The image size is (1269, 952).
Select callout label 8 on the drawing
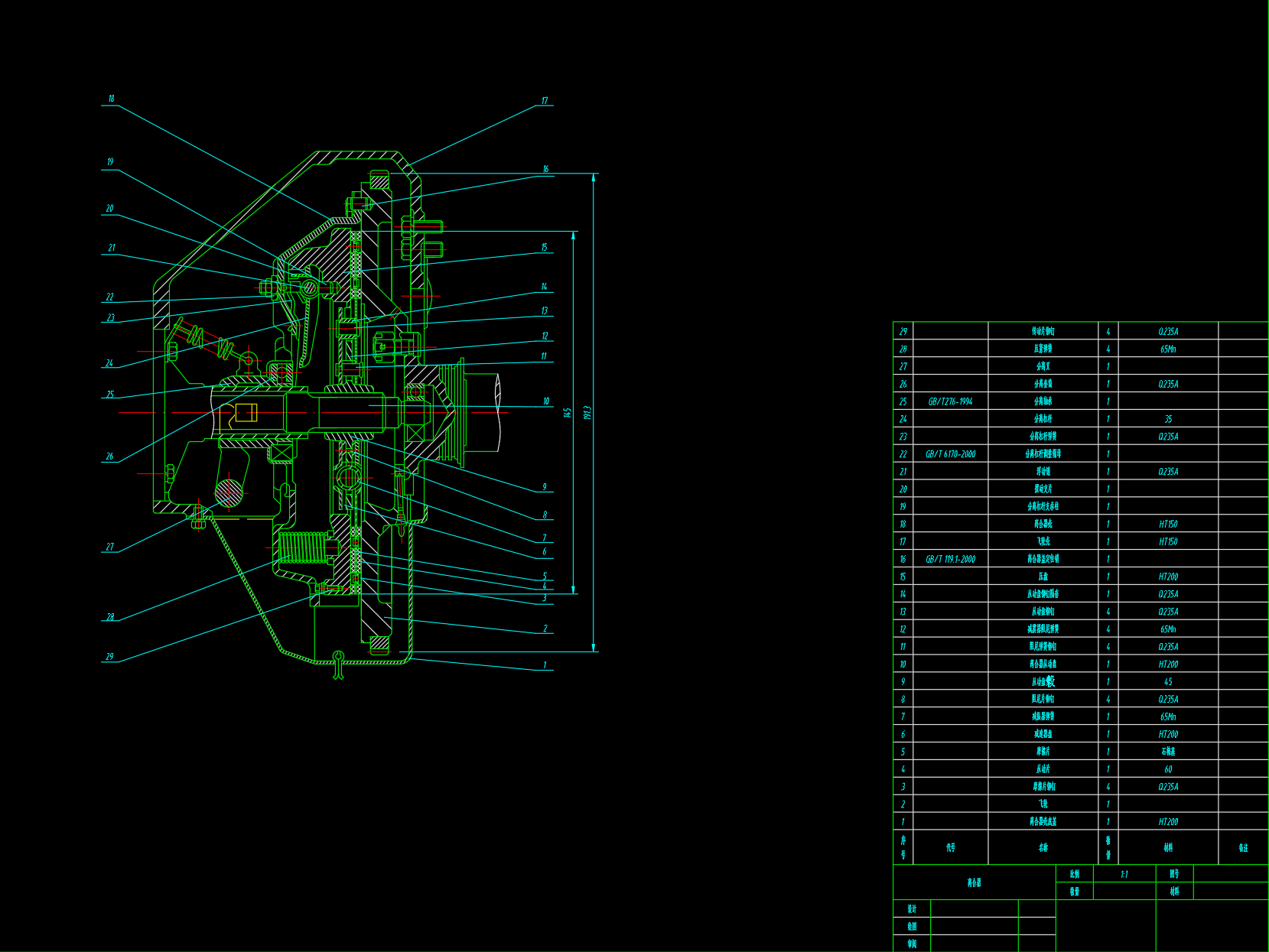[545, 515]
